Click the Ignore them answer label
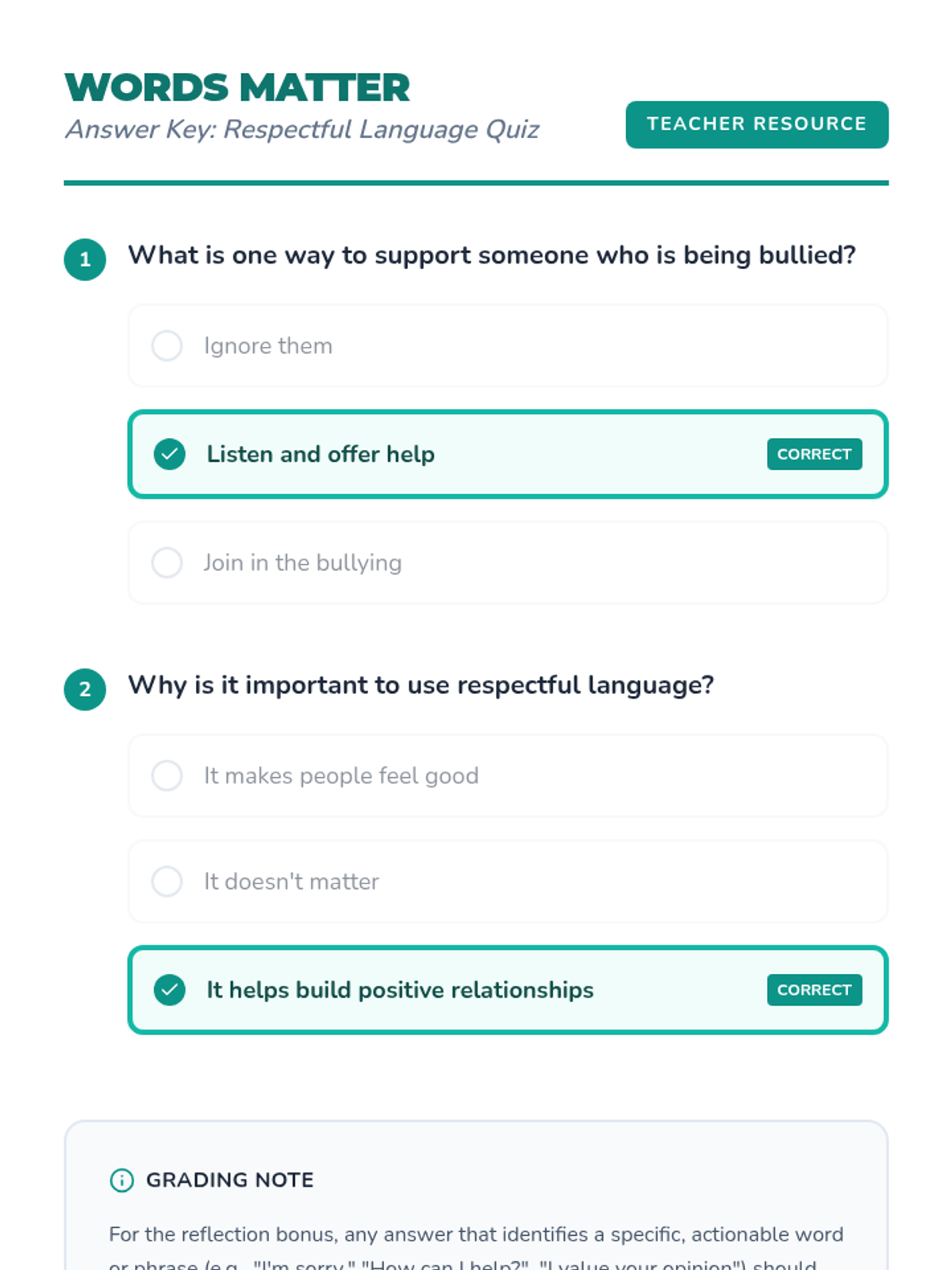 coord(268,346)
